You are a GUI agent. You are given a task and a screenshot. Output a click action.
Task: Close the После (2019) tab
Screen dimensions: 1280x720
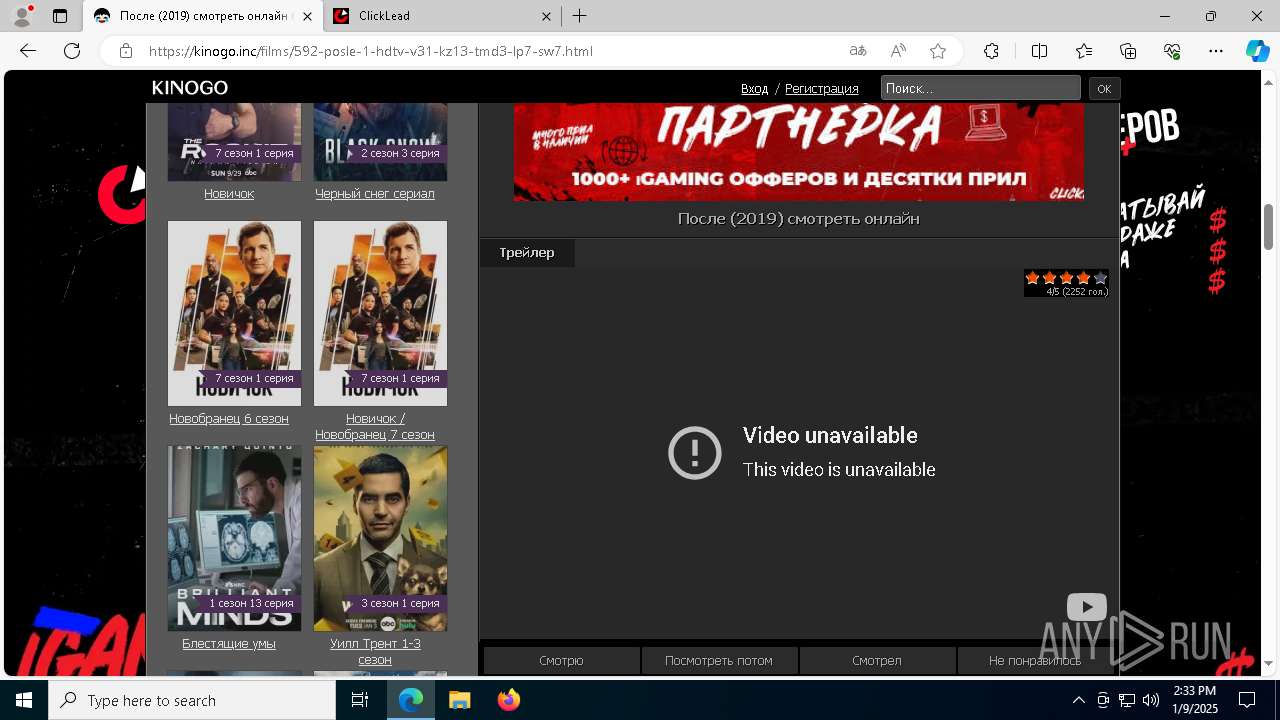pyautogui.click(x=307, y=16)
